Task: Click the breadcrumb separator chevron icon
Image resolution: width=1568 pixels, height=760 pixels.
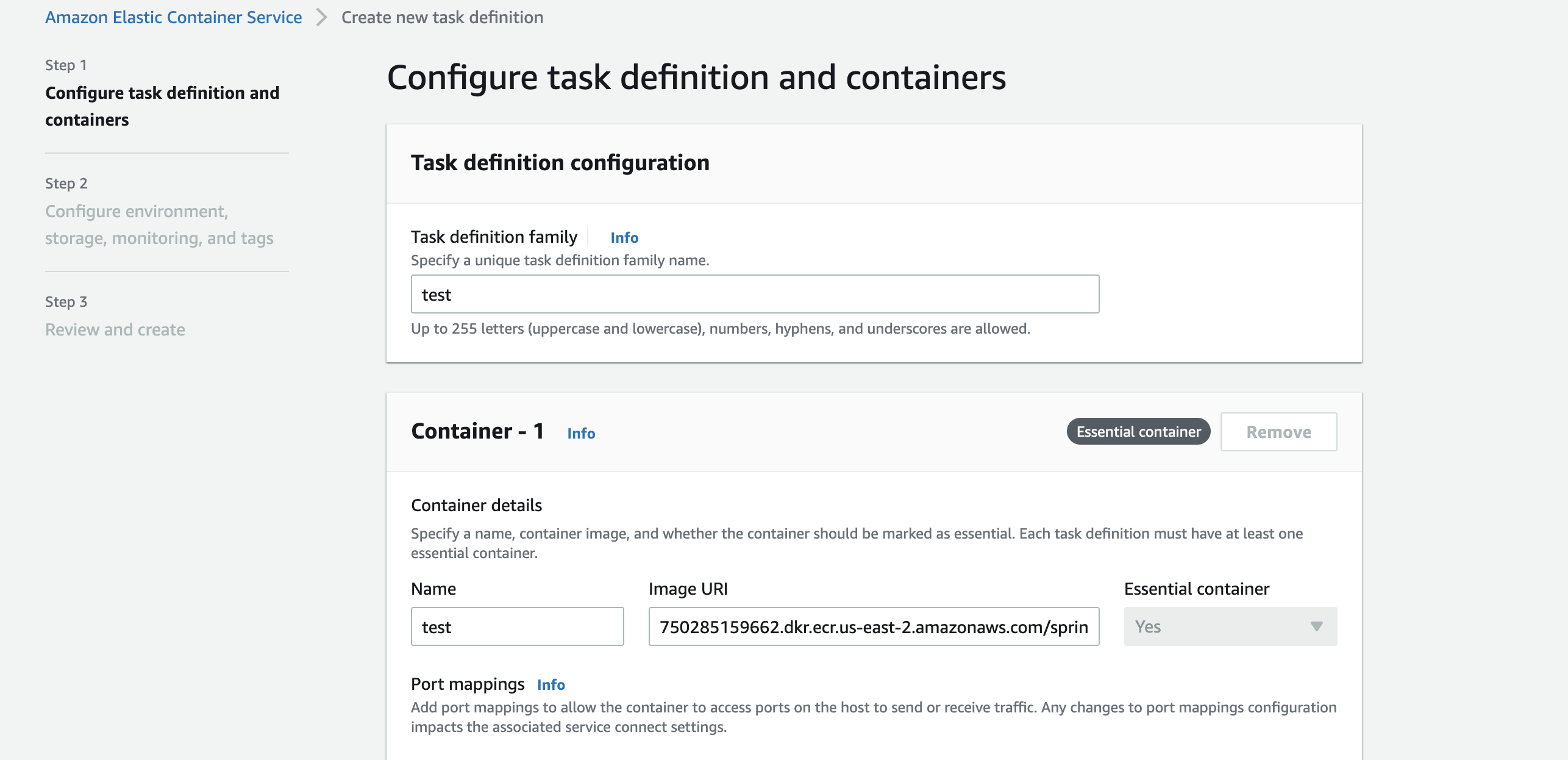Action: point(319,17)
